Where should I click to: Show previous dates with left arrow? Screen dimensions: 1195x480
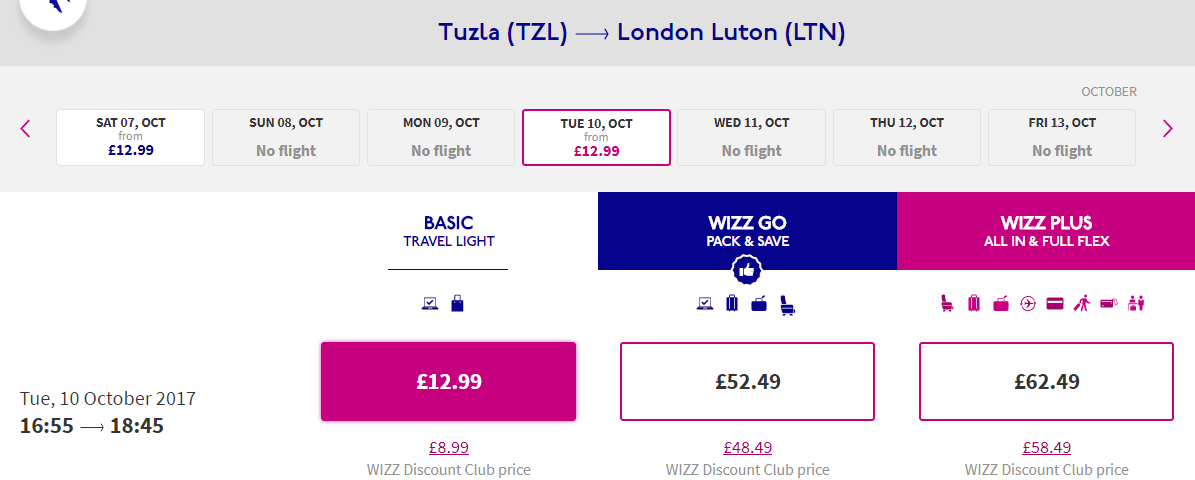pyautogui.click(x=25, y=128)
